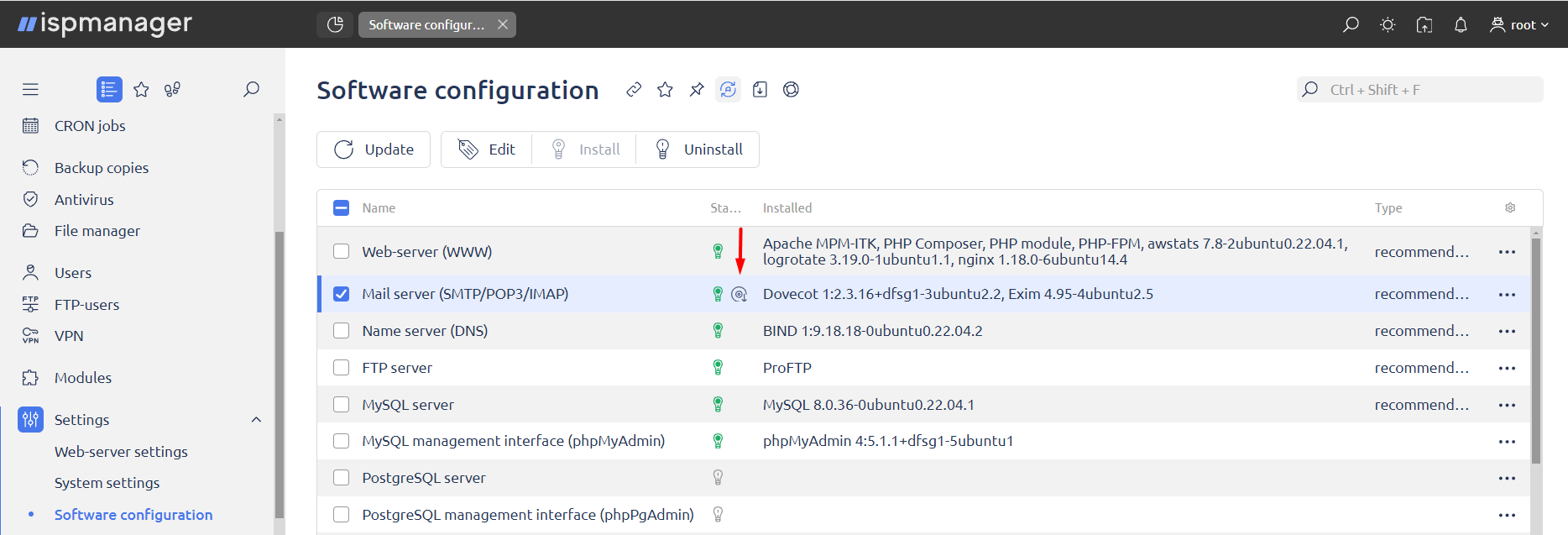Show sidebar favorites star

point(141,89)
